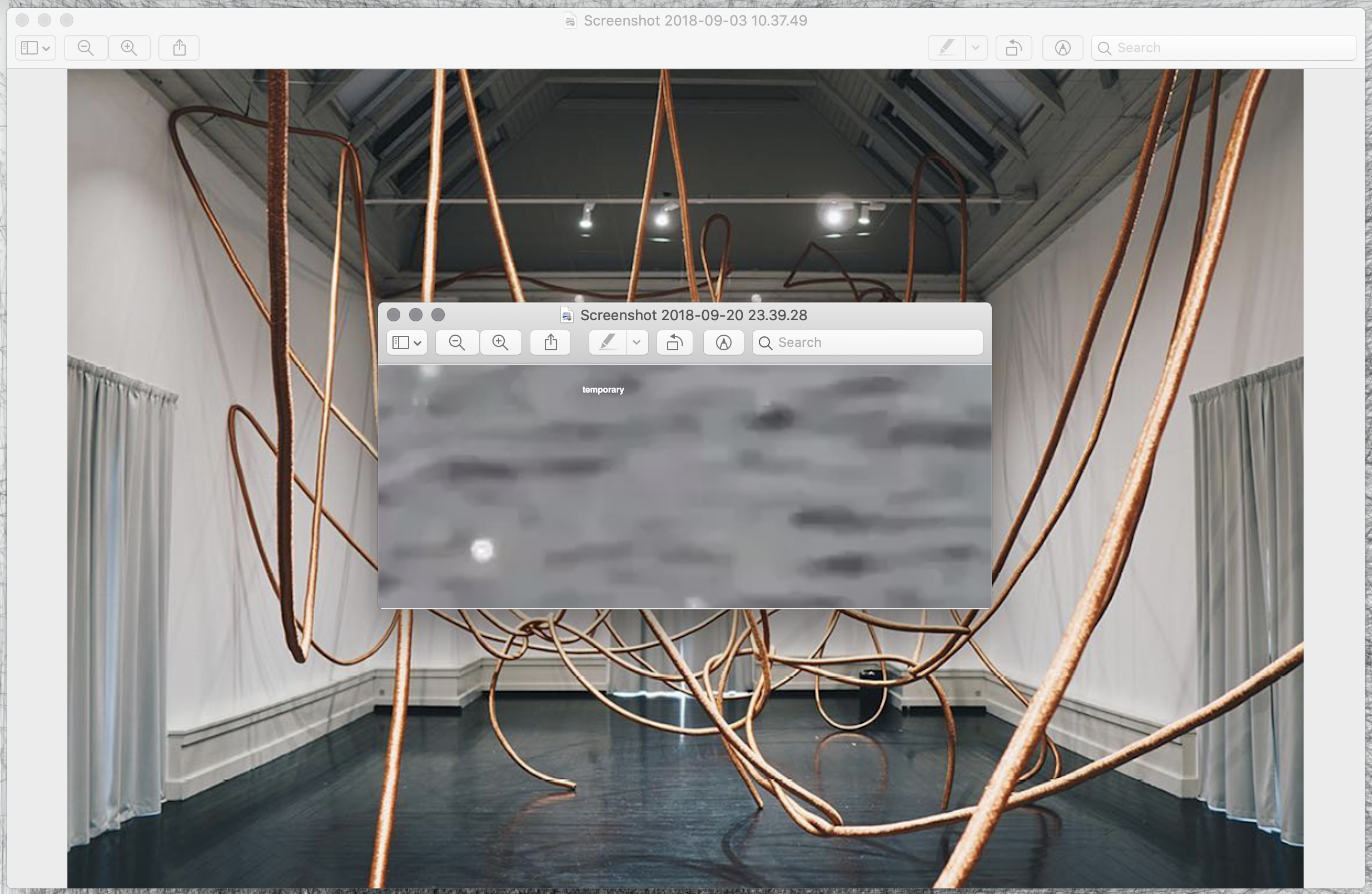Zoom out in background Preview window

(85, 48)
